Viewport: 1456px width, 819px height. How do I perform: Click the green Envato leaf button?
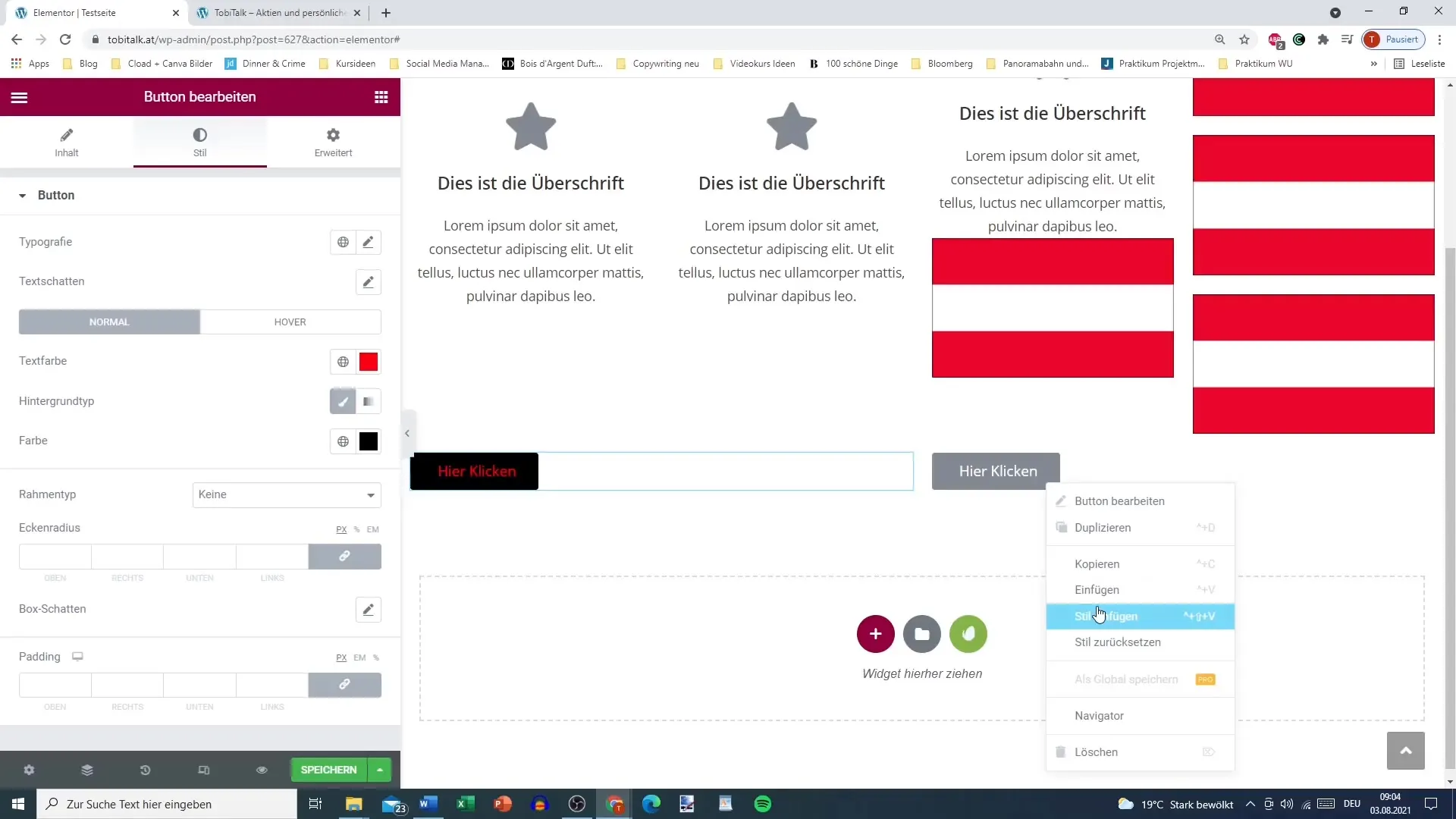point(968,634)
